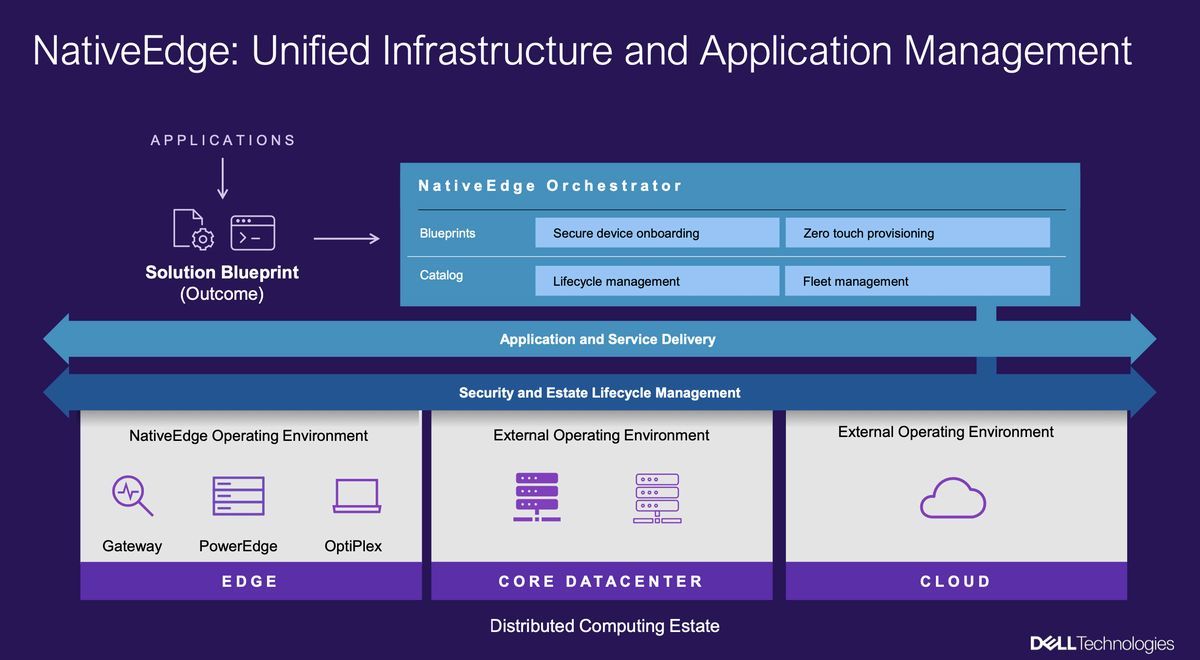
Task: Click External Operating Environment in Cloud panel
Action: point(946,432)
